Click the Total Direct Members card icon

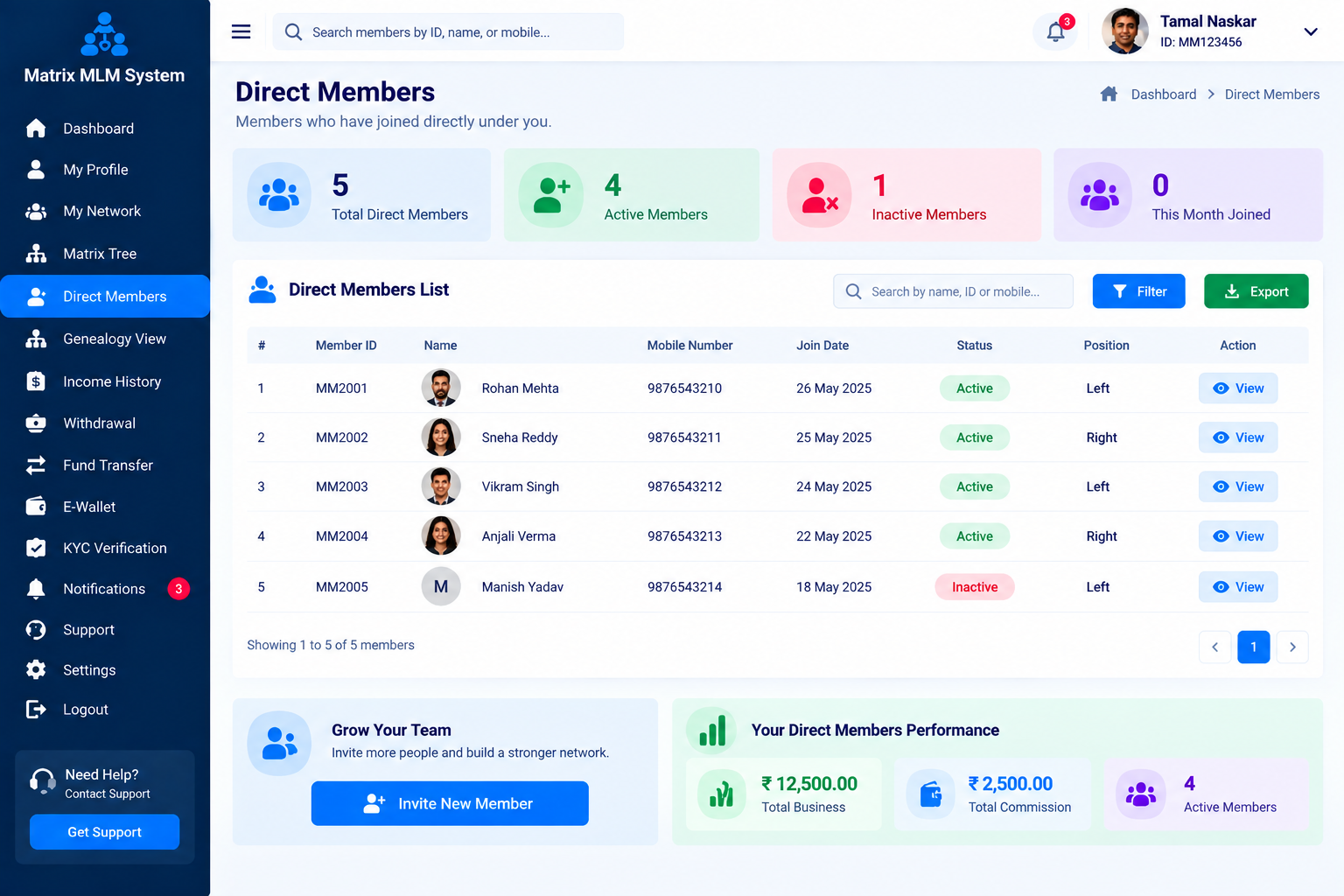[x=279, y=194]
